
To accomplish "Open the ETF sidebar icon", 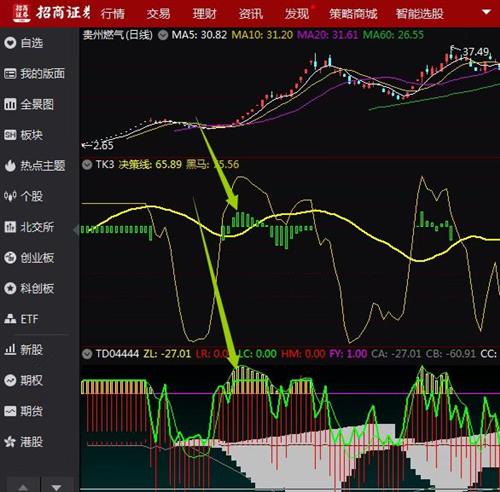I will coord(10,319).
